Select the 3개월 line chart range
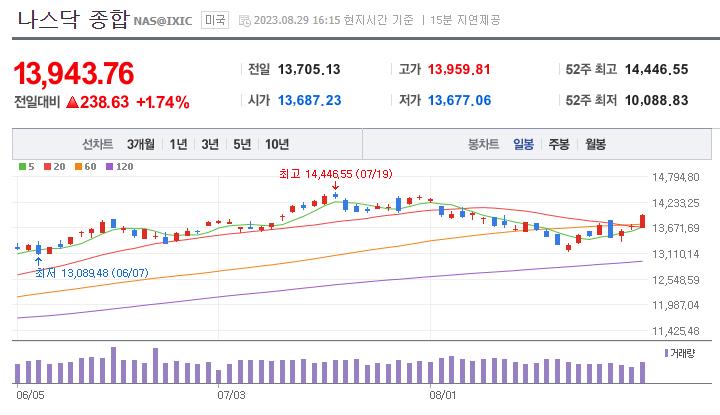 click(141, 144)
